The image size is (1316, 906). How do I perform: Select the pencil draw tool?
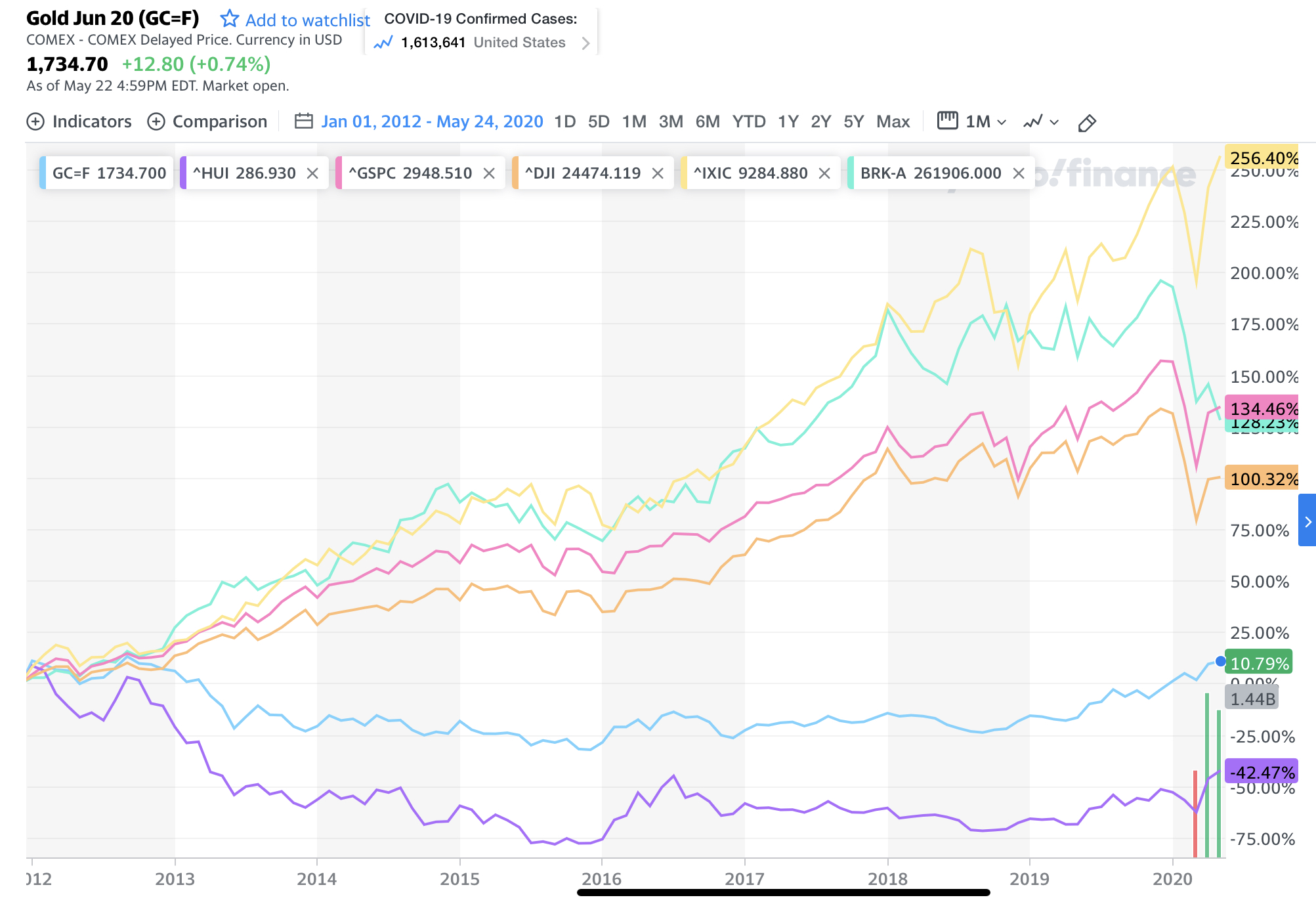1087,123
